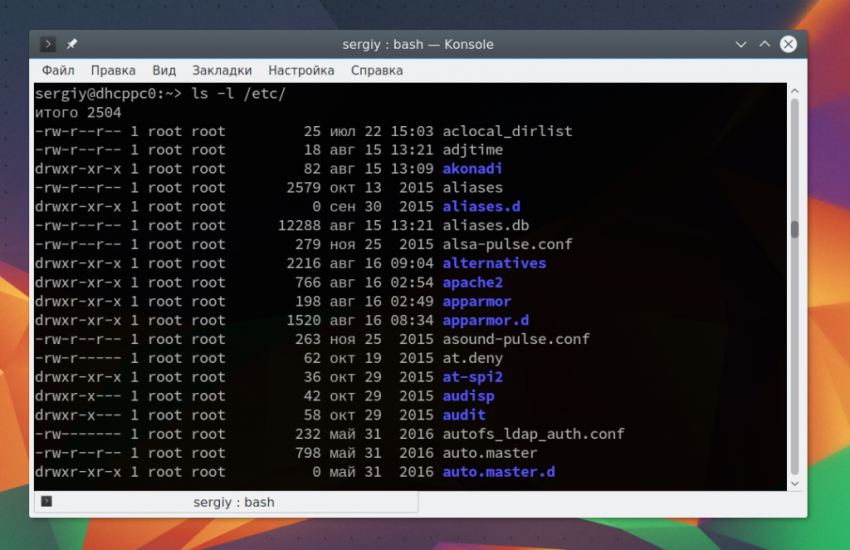Viewport: 850px width, 550px height.
Task: Minimize Konsole with the down chevron
Action: 740,44
